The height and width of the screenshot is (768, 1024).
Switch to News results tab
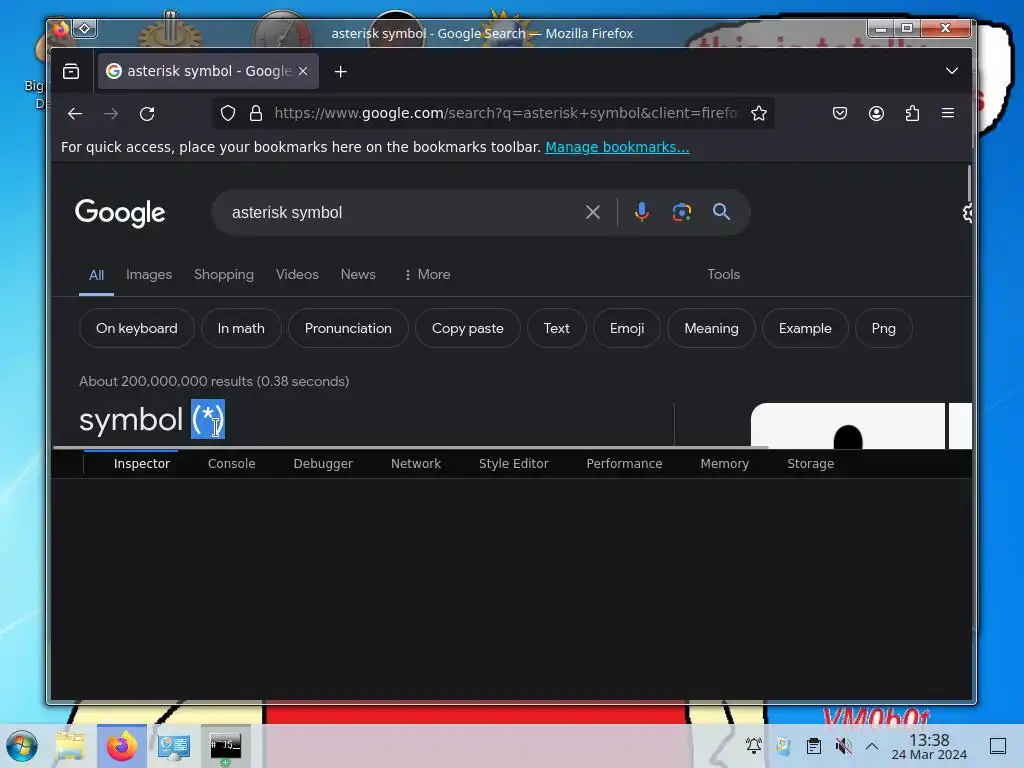coord(358,274)
